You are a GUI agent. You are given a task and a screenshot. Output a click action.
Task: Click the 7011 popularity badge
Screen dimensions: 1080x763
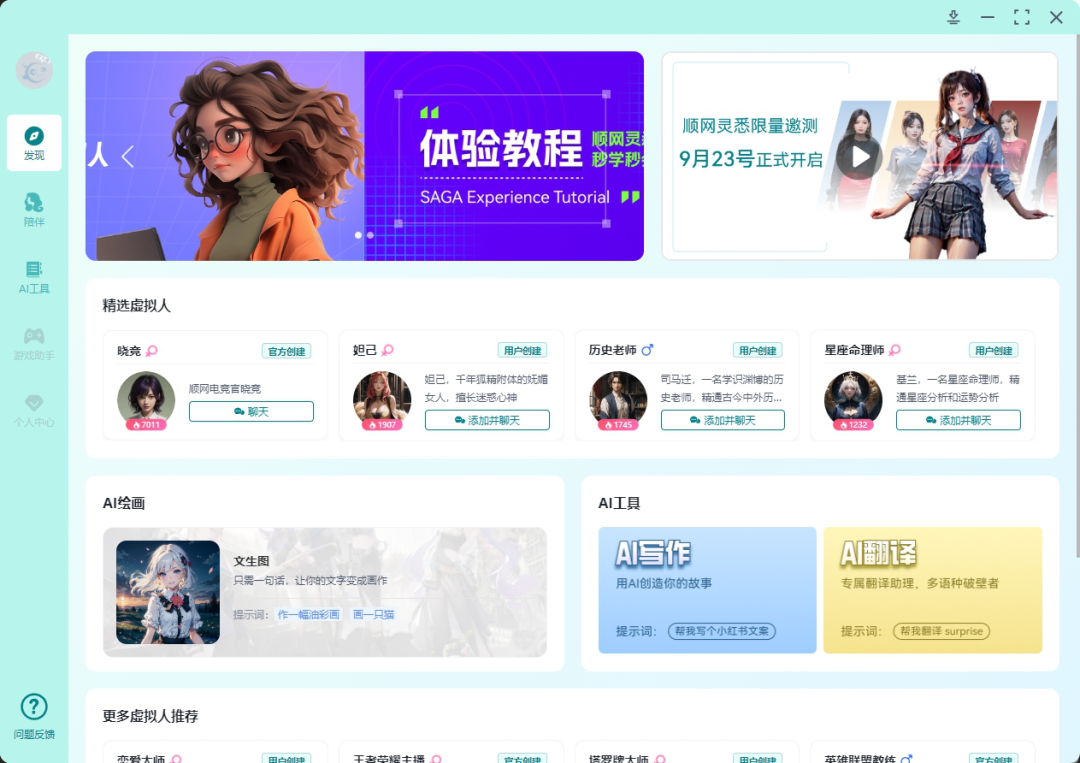tap(146, 425)
